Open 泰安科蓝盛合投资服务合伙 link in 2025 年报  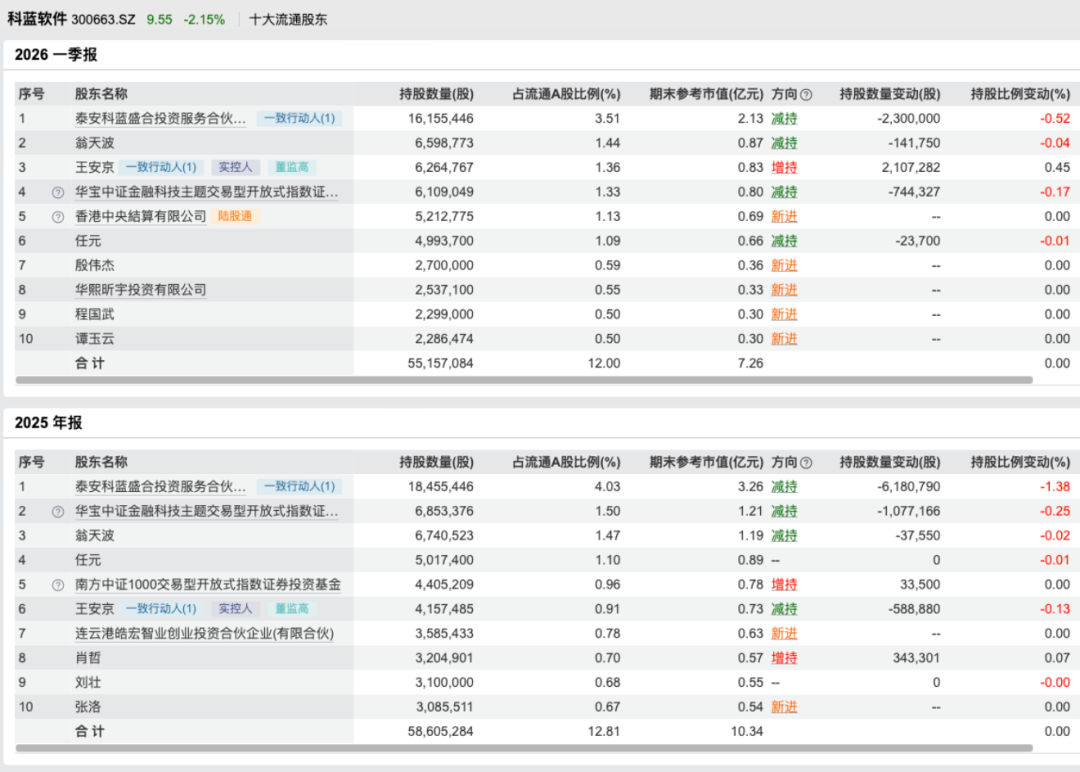160,487
